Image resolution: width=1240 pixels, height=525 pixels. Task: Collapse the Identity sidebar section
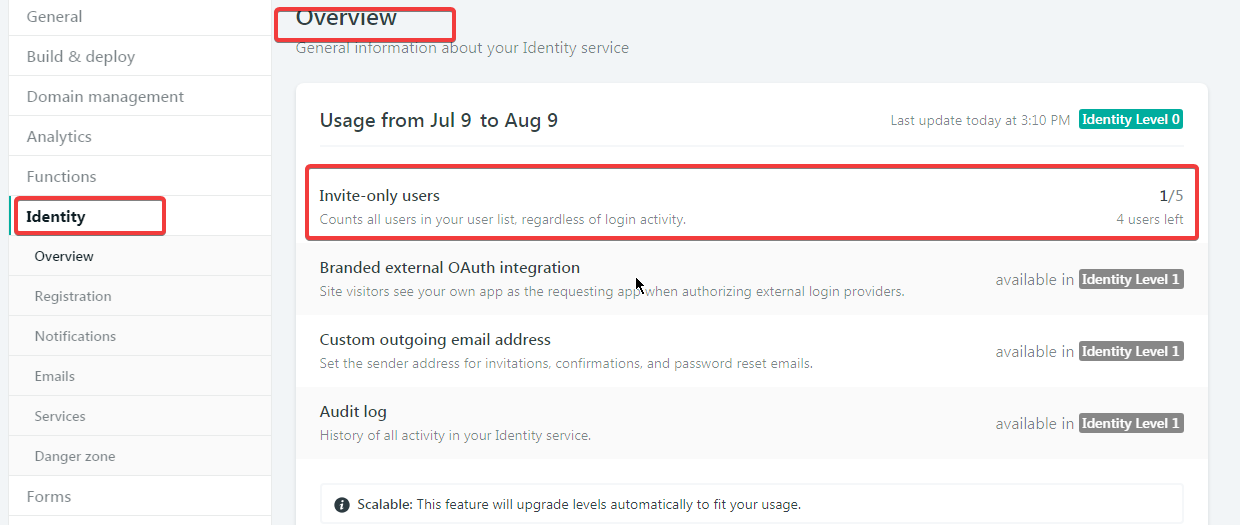56,217
